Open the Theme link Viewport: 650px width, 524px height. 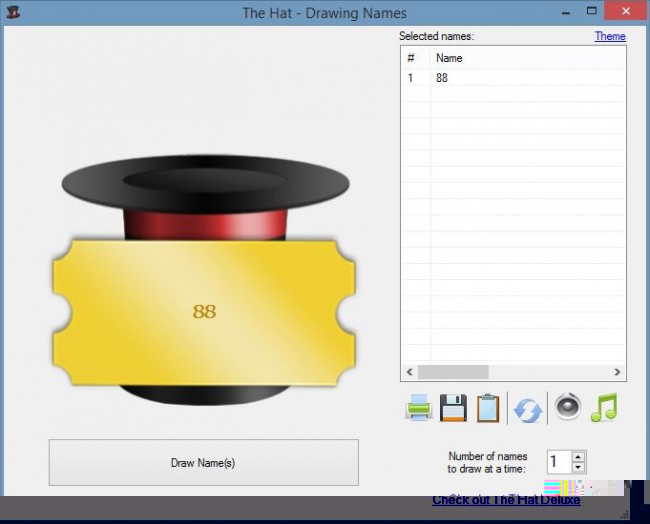point(609,36)
